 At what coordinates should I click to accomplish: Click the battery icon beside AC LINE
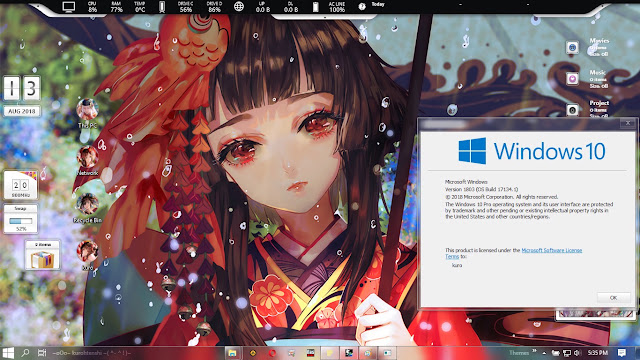coord(316,7)
